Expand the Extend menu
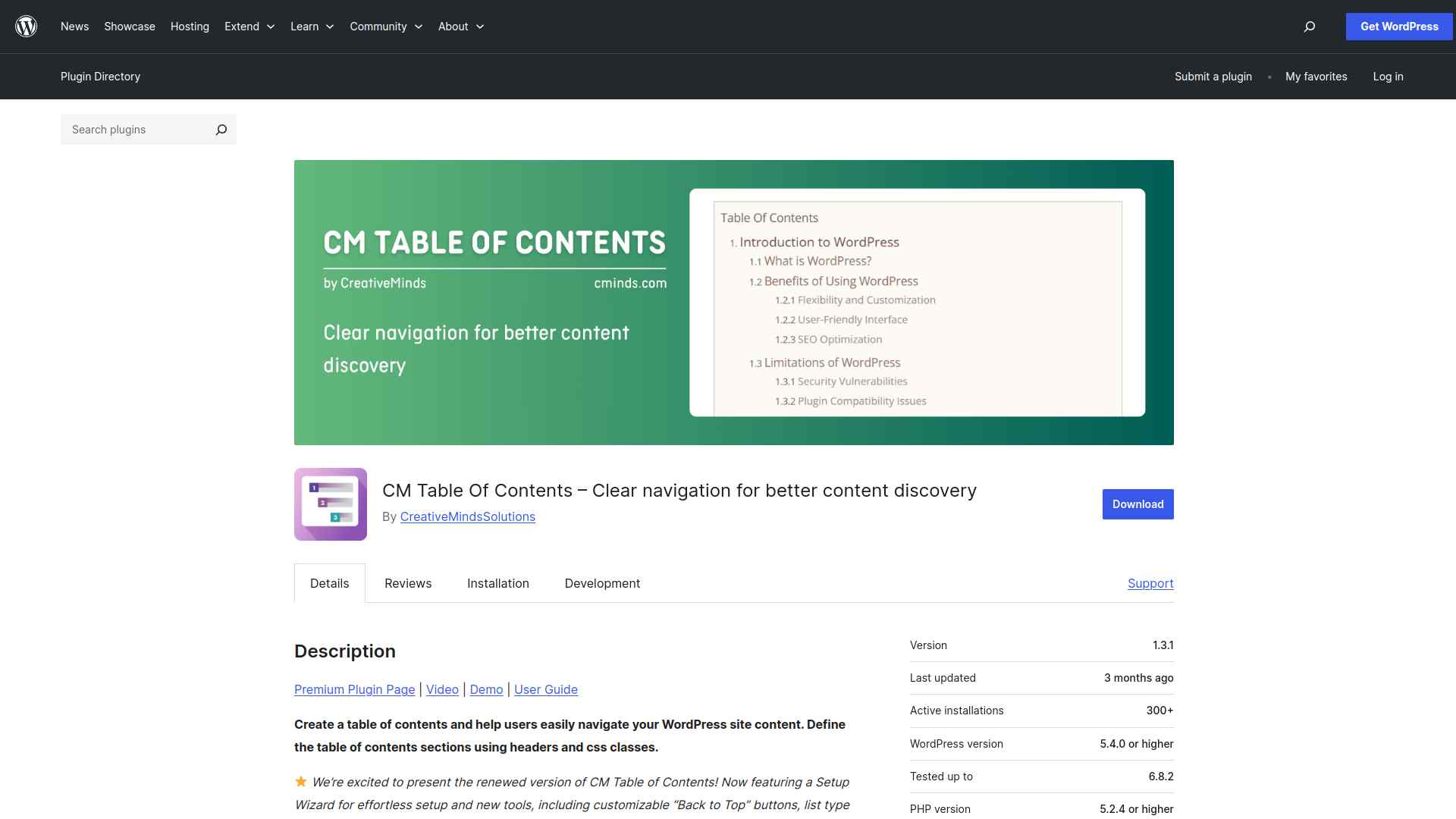Image resolution: width=1456 pixels, height=819 pixels. tap(249, 27)
